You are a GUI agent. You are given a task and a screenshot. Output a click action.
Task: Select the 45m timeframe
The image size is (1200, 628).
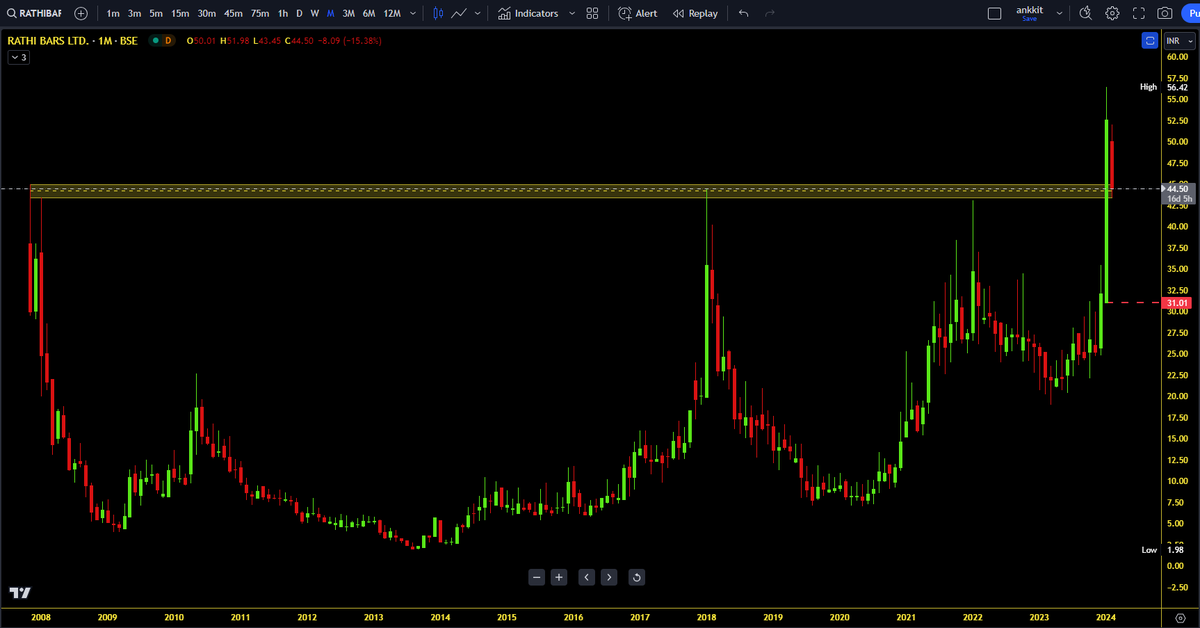[233, 14]
